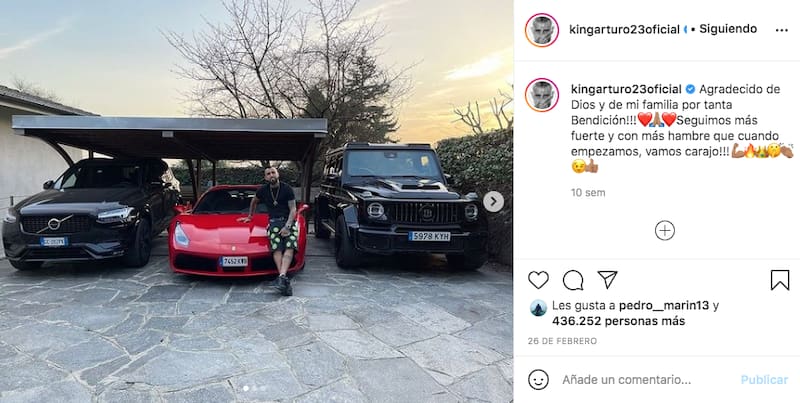800x403 pixels.
Task: Select the second carousel dot indicator
Action: (x=254, y=388)
